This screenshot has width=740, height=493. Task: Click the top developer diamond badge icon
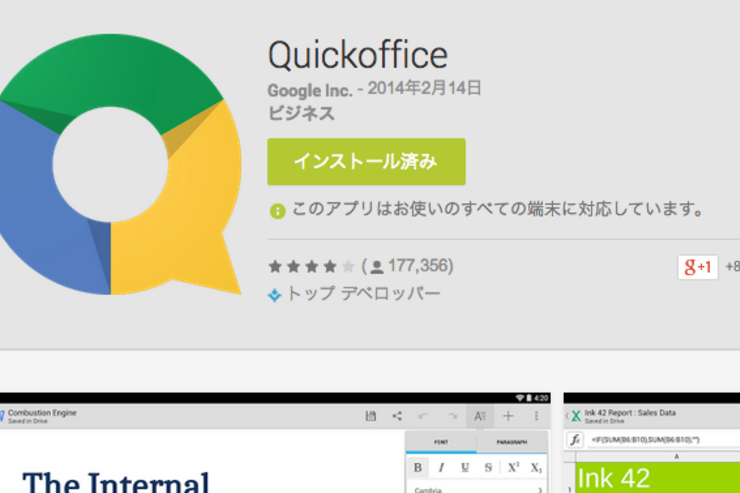[x=274, y=295]
